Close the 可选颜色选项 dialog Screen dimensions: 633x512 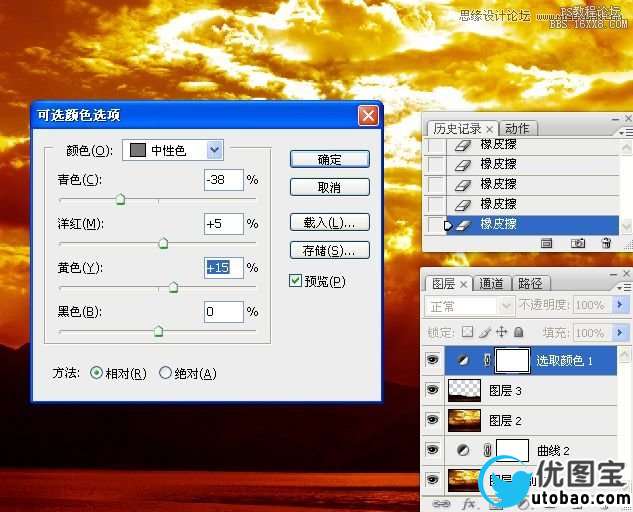pyautogui.click(x=368, y=116)
